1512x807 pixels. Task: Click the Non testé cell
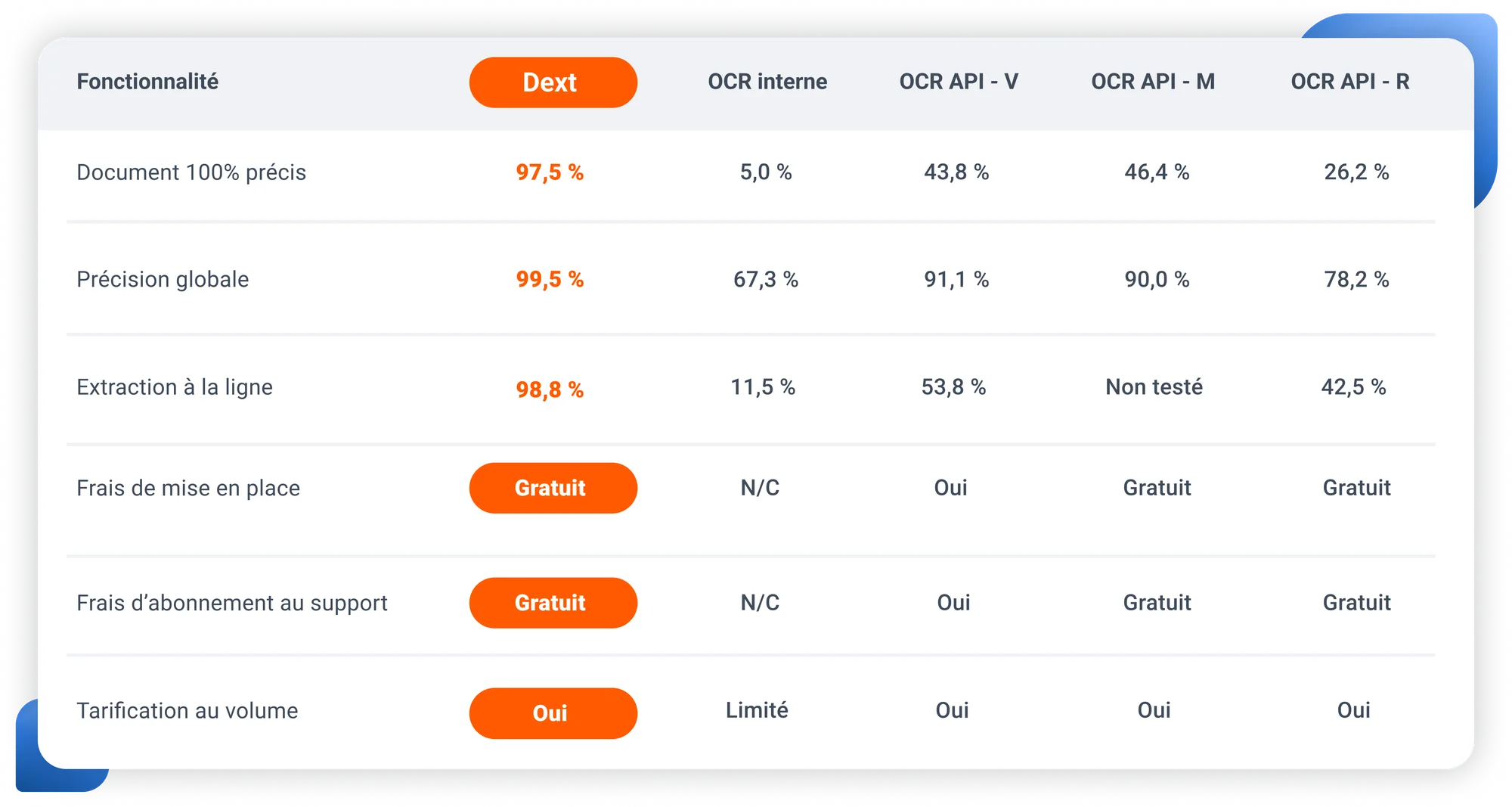1154,387
